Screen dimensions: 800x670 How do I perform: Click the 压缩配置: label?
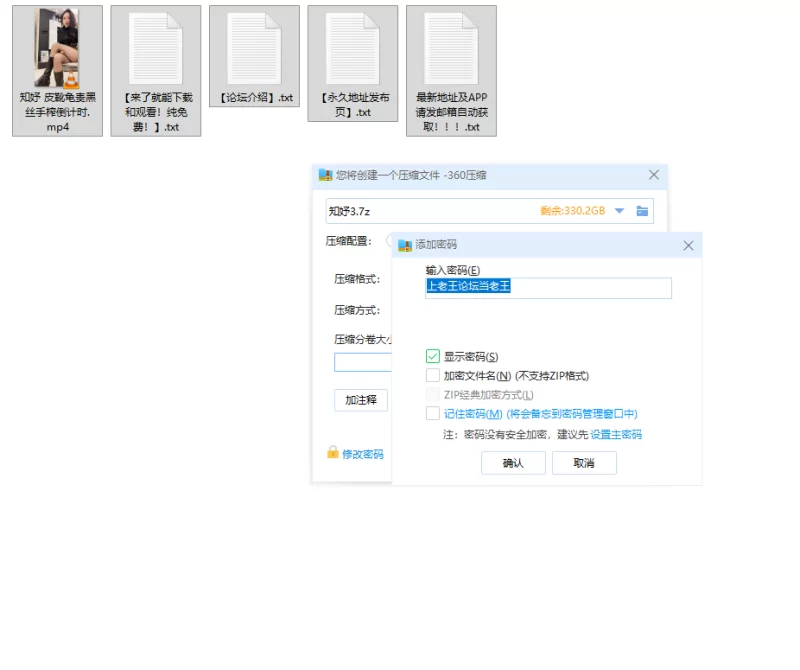[349, 241]
